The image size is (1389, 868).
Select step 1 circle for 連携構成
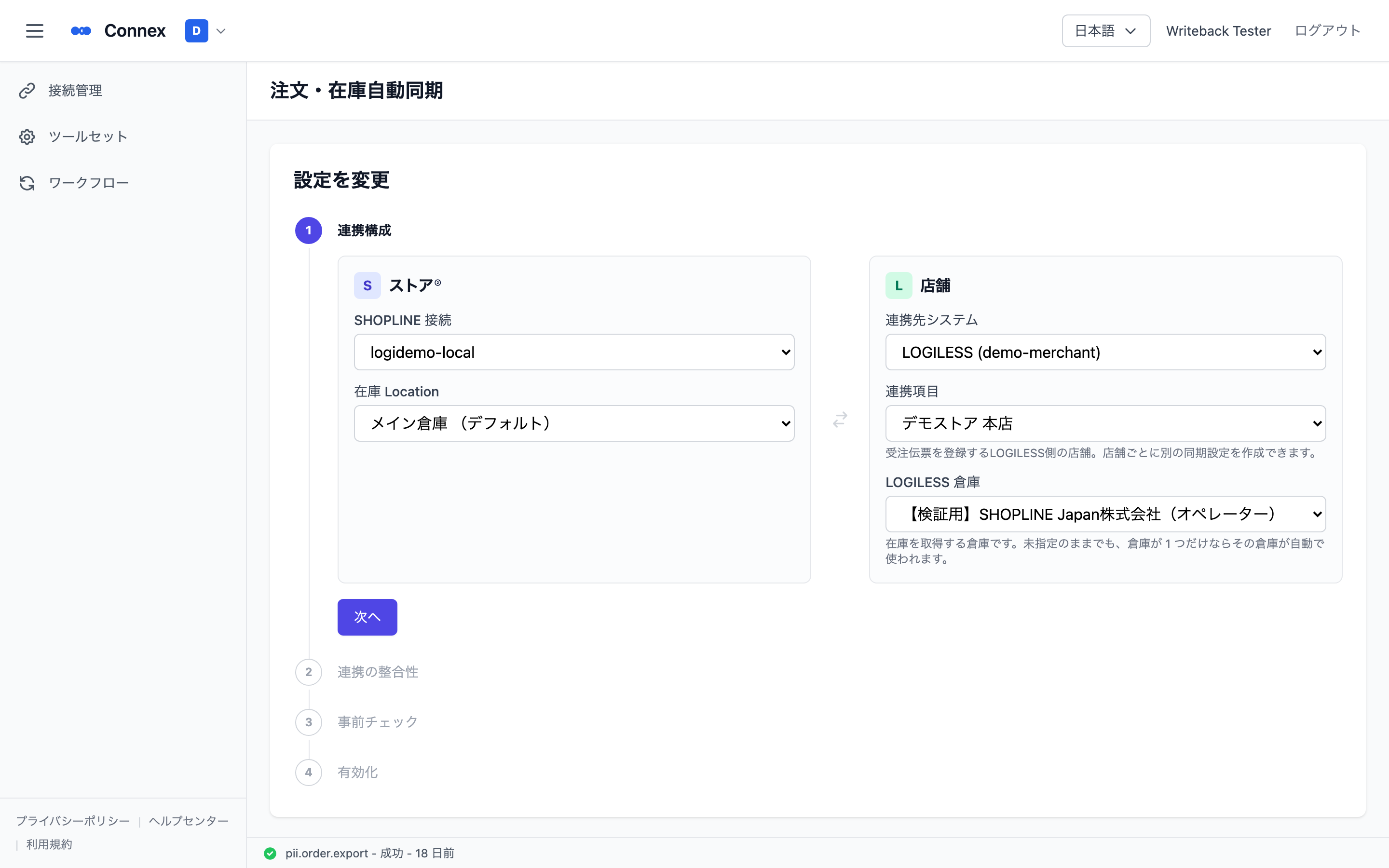click(309, 231)
